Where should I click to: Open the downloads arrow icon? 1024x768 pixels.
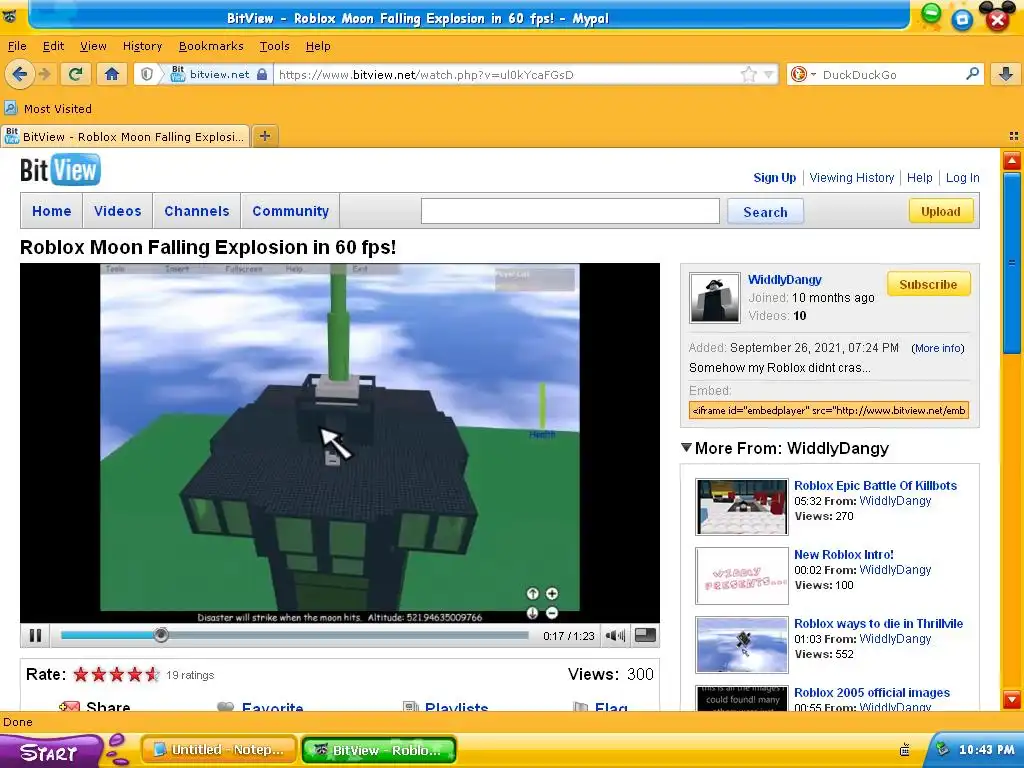coord(1006,74)
